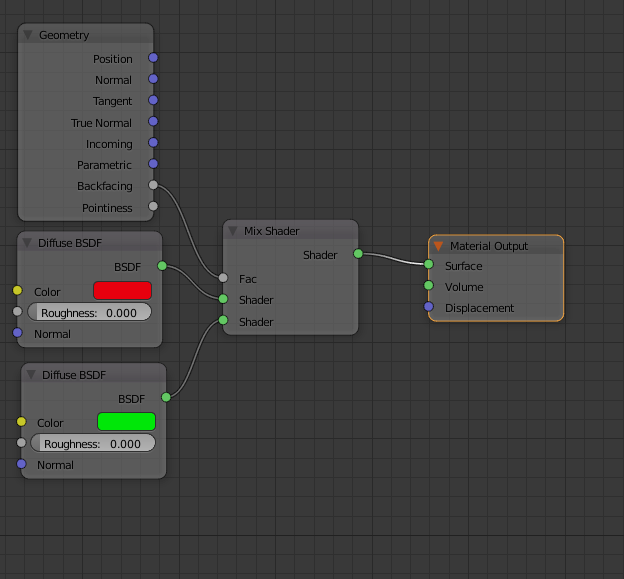Click Color input socket of red Diffuse

point(18,290)
